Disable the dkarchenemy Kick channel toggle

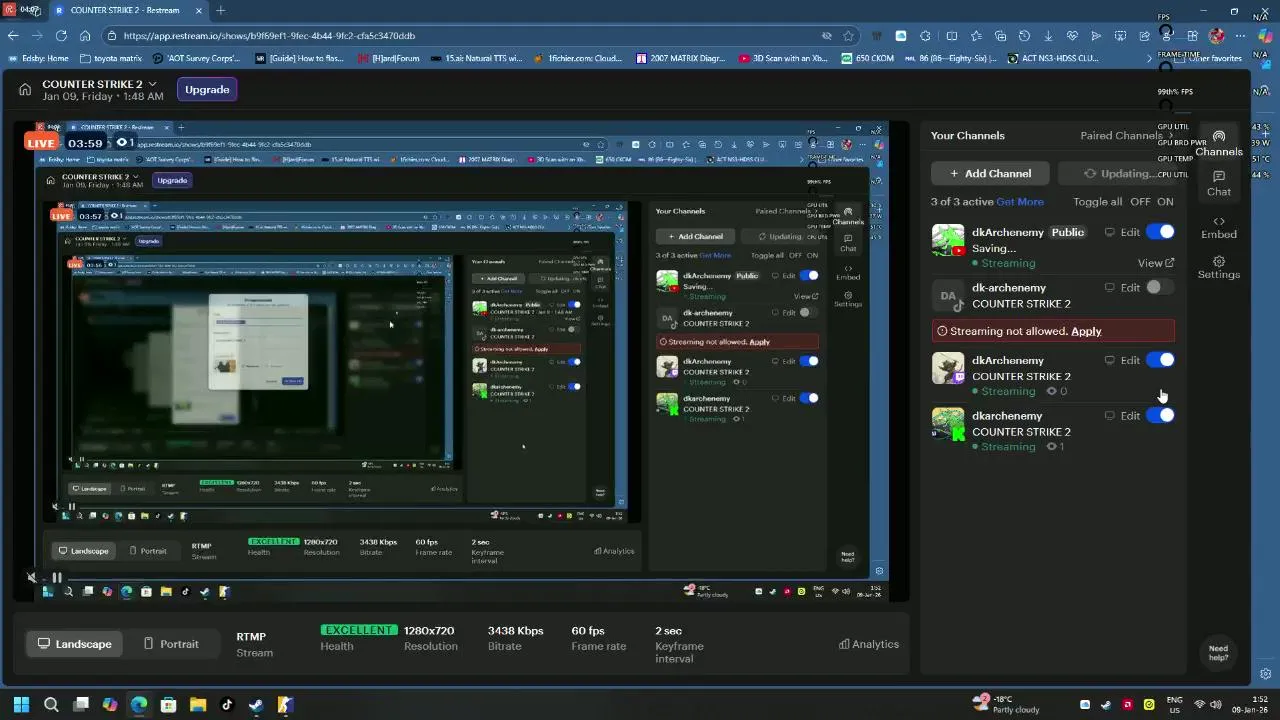(1160, 416)
